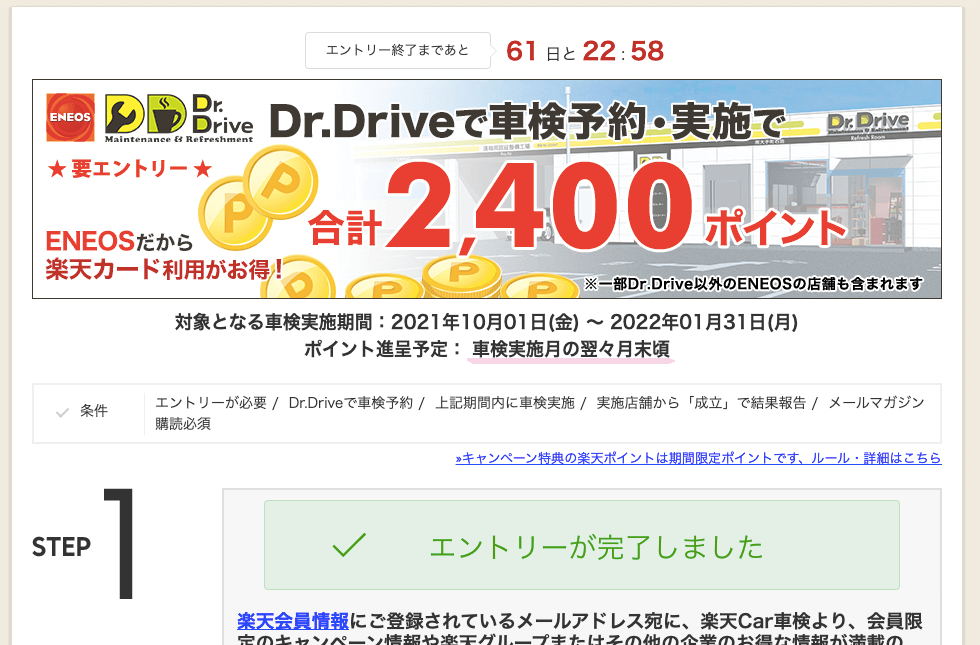Click the Dr.Driveで車検予約・実施で banner headline
This screenshot has width=980, height=645.
pyautogui.click(x=527, y=121)
